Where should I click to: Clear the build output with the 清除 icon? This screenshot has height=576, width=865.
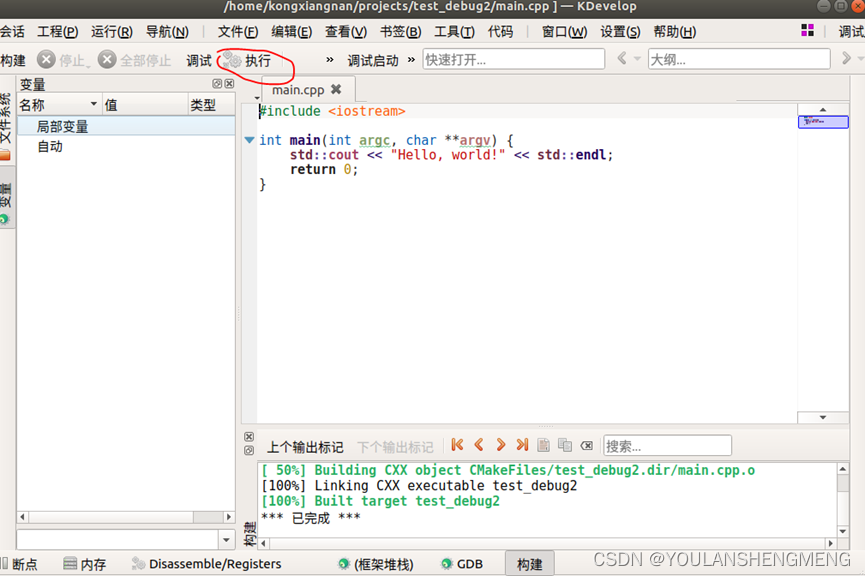(x=587, y=445)
